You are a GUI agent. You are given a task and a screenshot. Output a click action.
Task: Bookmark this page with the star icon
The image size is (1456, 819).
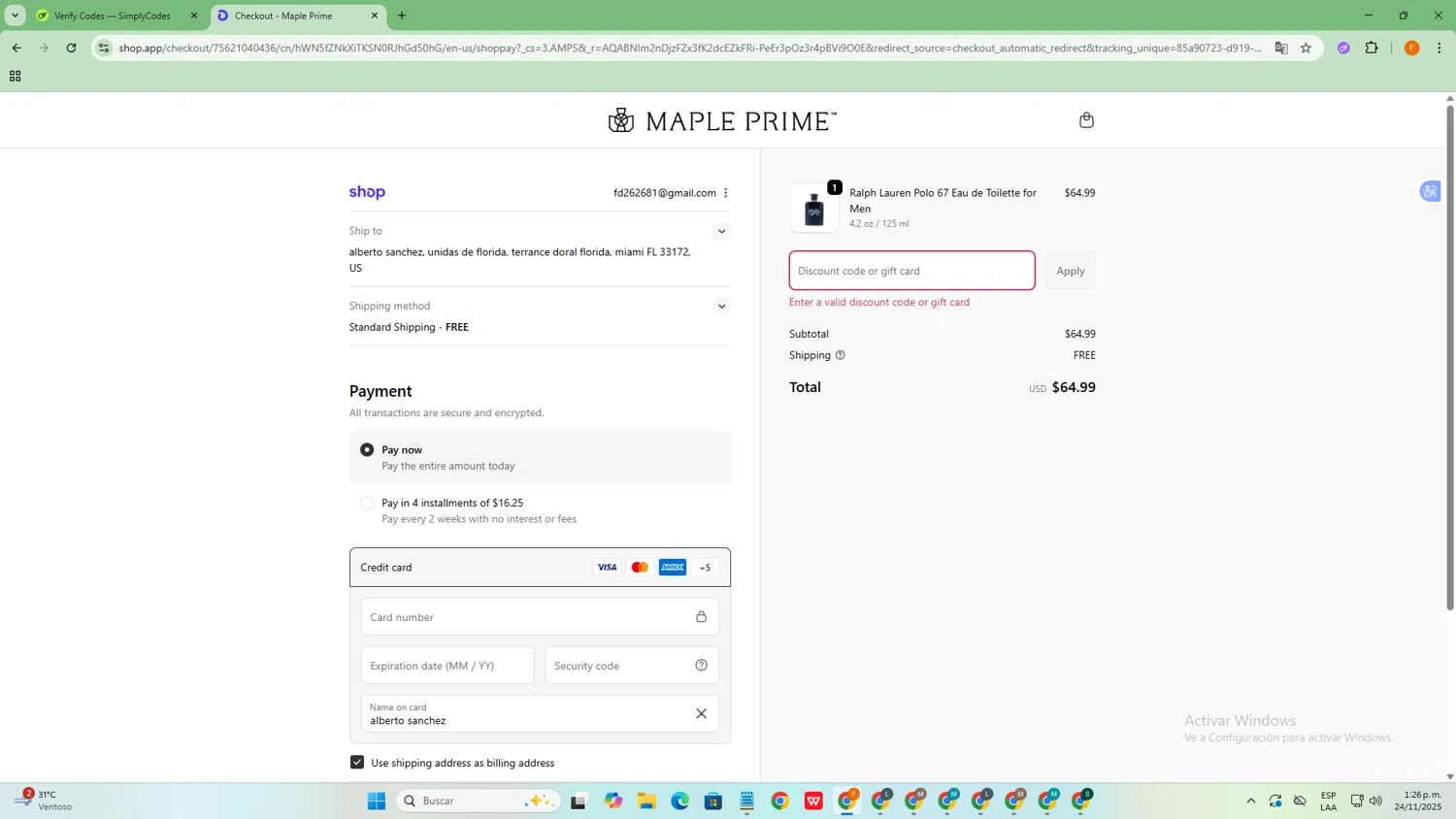coord(1306,48)
